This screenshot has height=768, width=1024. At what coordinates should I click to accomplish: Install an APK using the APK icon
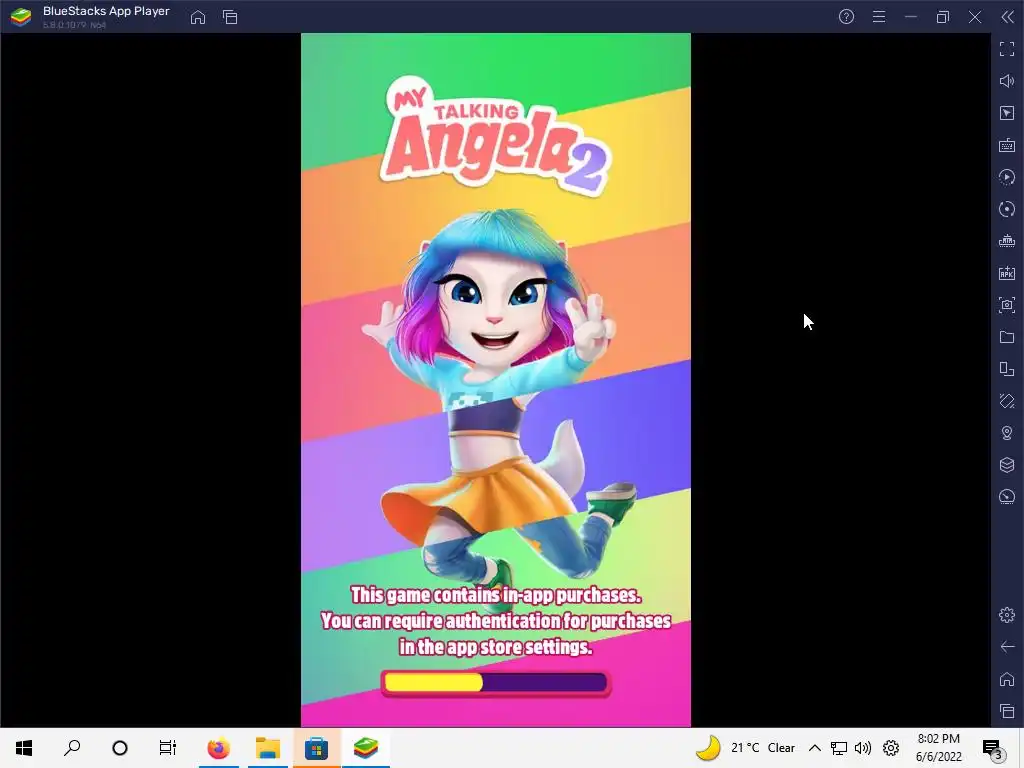click(x=1007, y=273)
